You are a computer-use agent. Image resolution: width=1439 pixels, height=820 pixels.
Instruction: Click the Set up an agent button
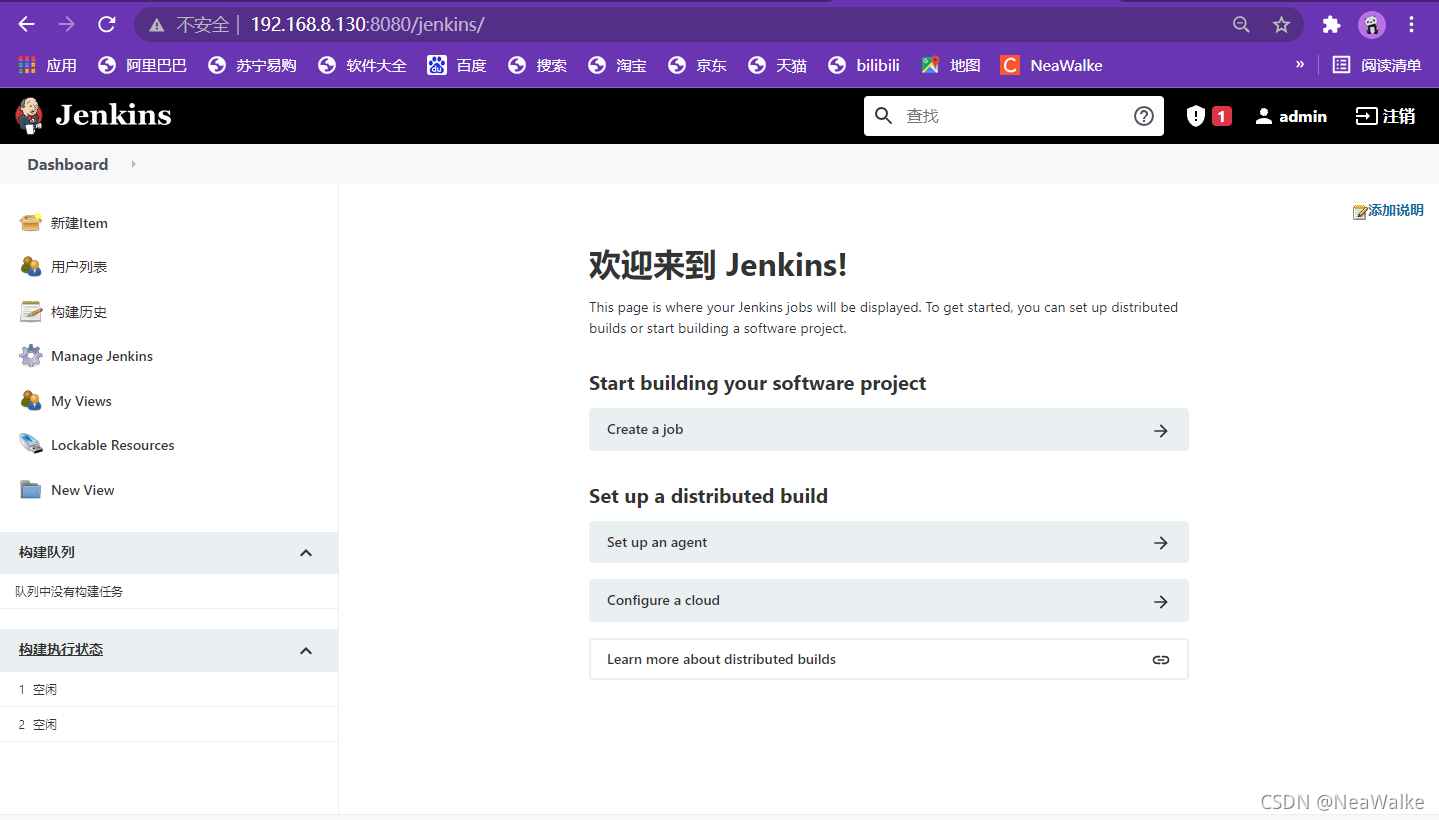click(888, 543)
